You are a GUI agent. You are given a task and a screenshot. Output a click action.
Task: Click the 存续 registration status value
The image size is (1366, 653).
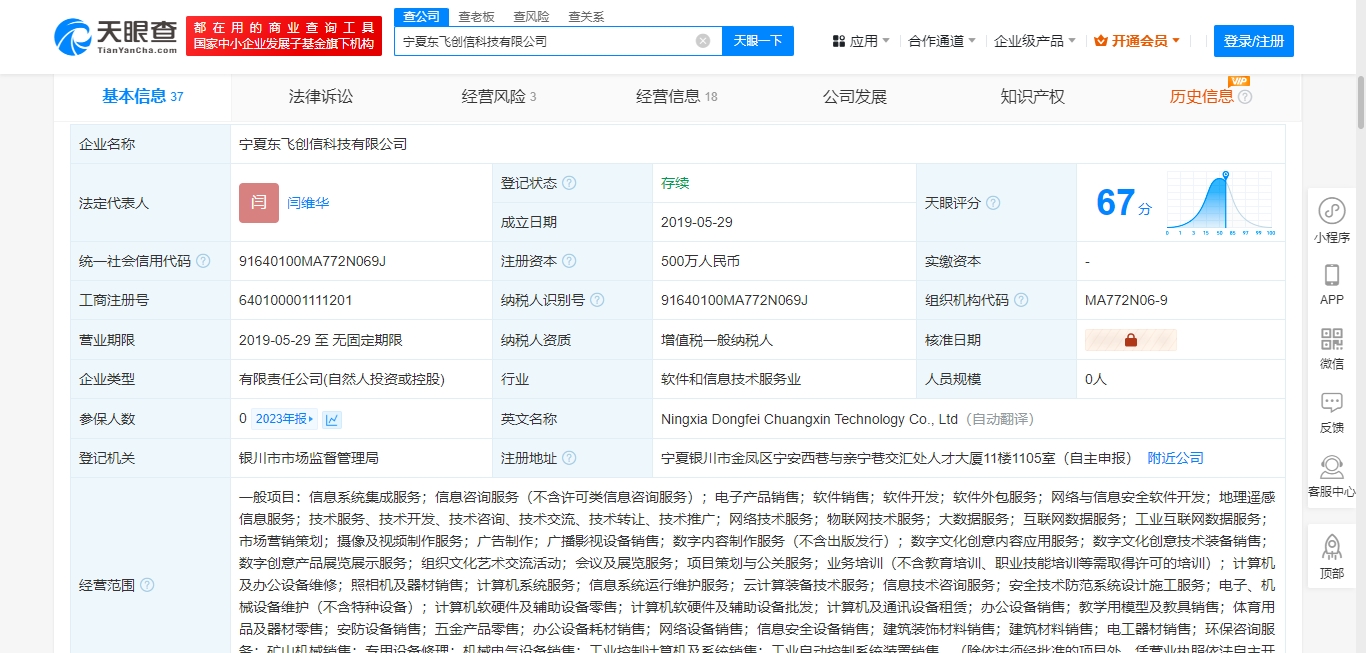coord(675,183)
